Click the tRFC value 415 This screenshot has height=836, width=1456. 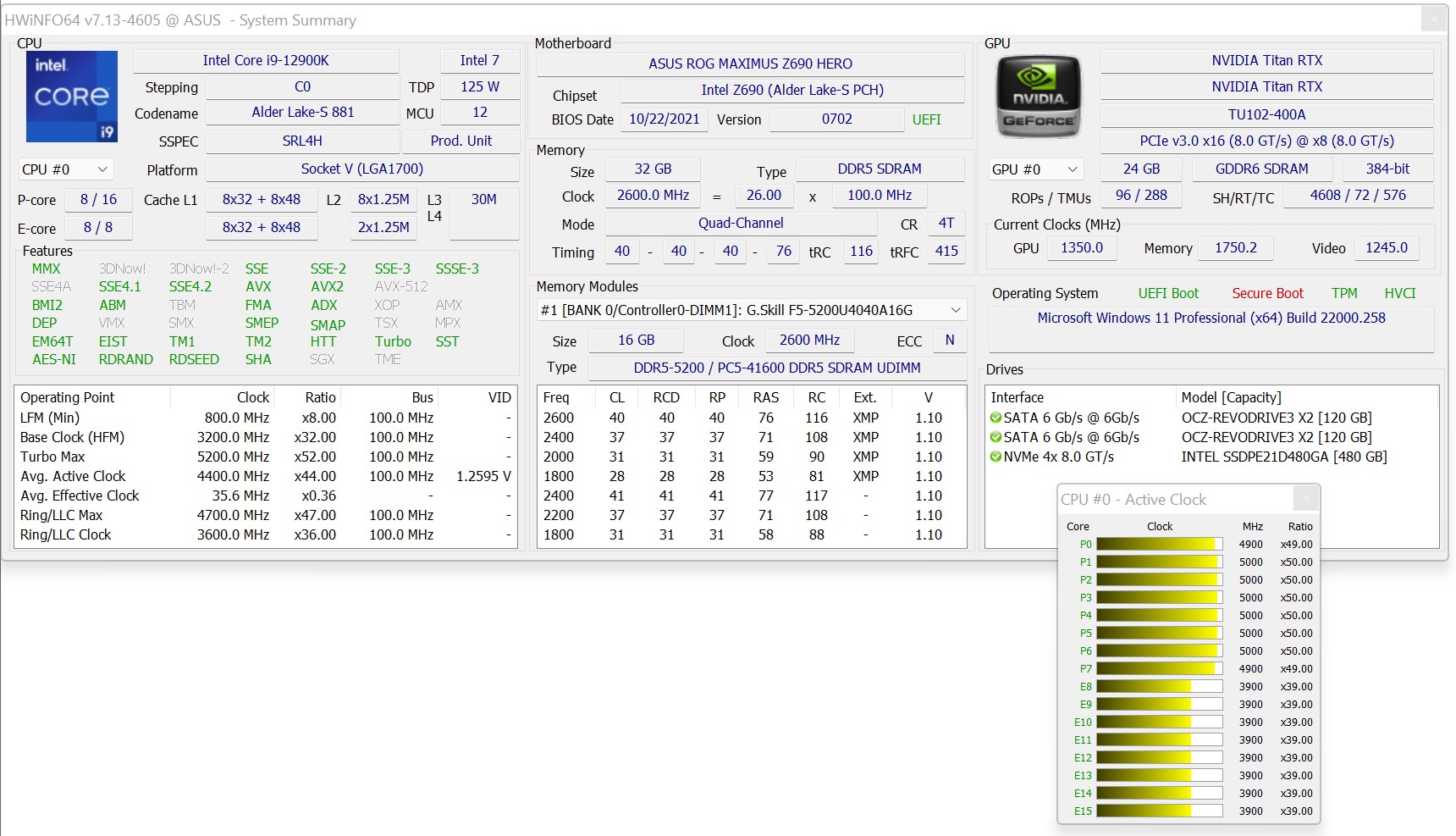tap(947, 252)
